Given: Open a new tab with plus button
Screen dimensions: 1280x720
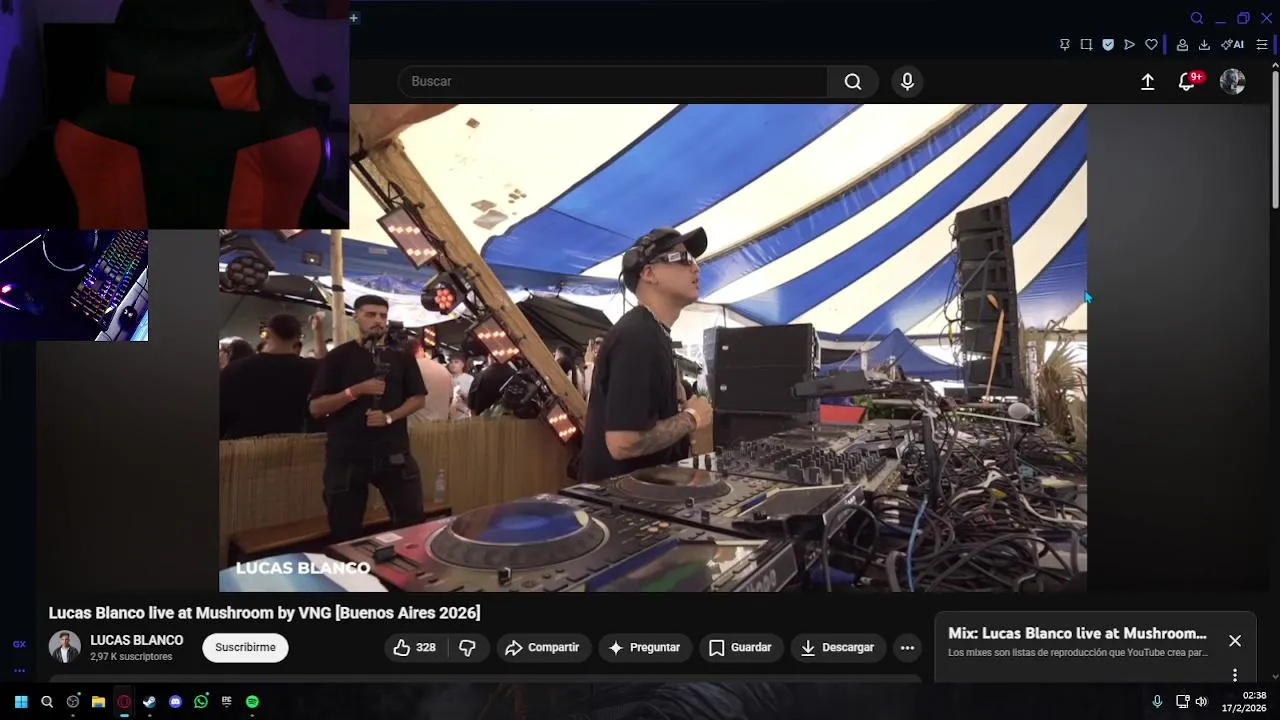Looking at the screenshot, I should coord(353,18).
